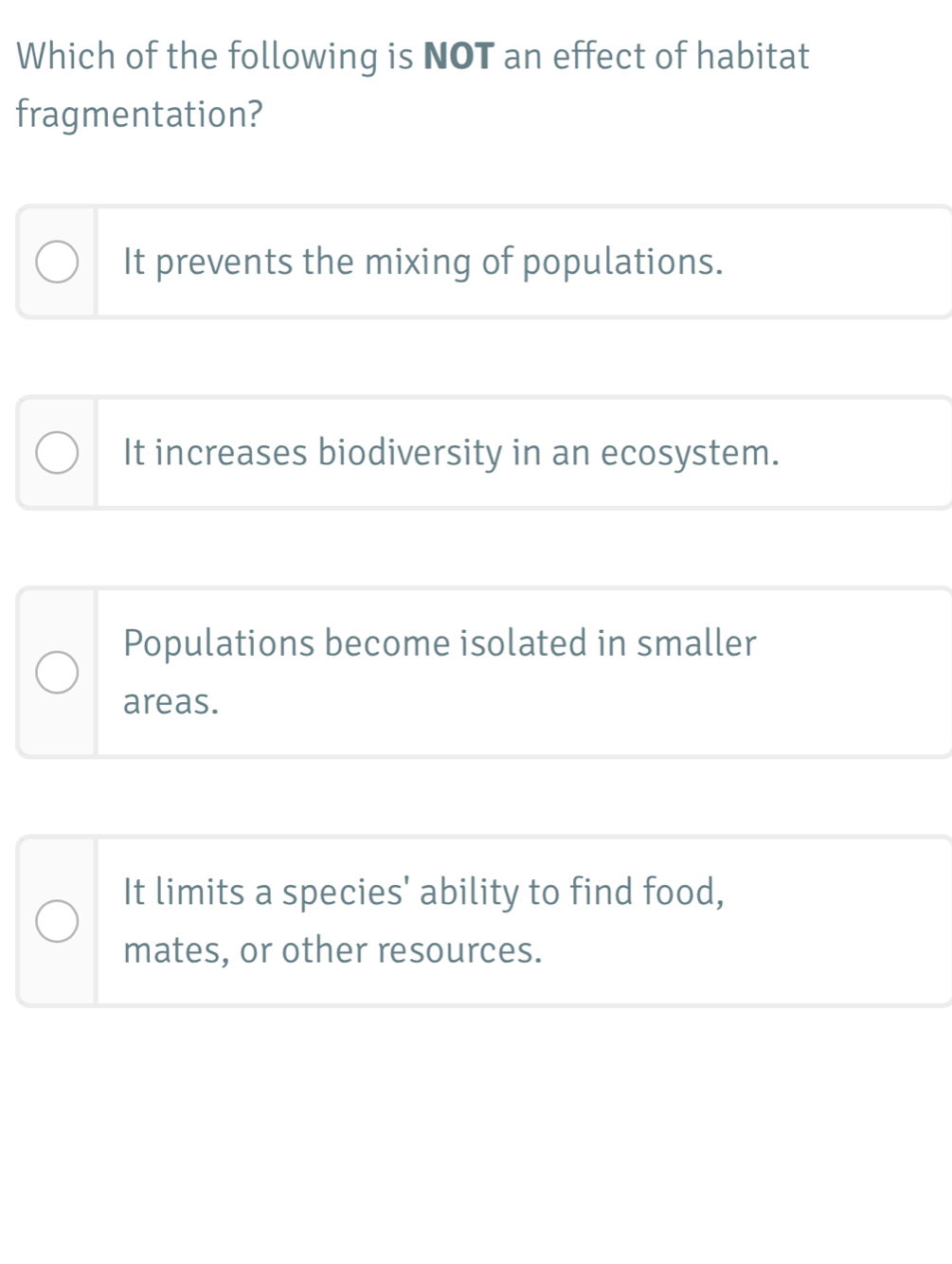The image size is (952, 1264).
Task: Click the word 'areas.' in the third option
Action: (x=171, y=702)
